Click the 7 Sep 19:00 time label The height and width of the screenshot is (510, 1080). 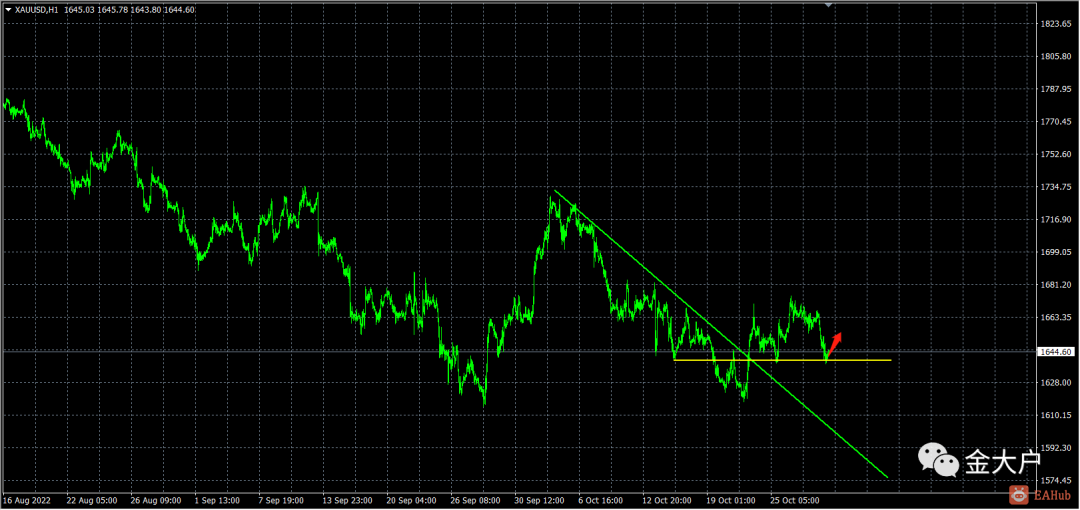coord(282,500)
